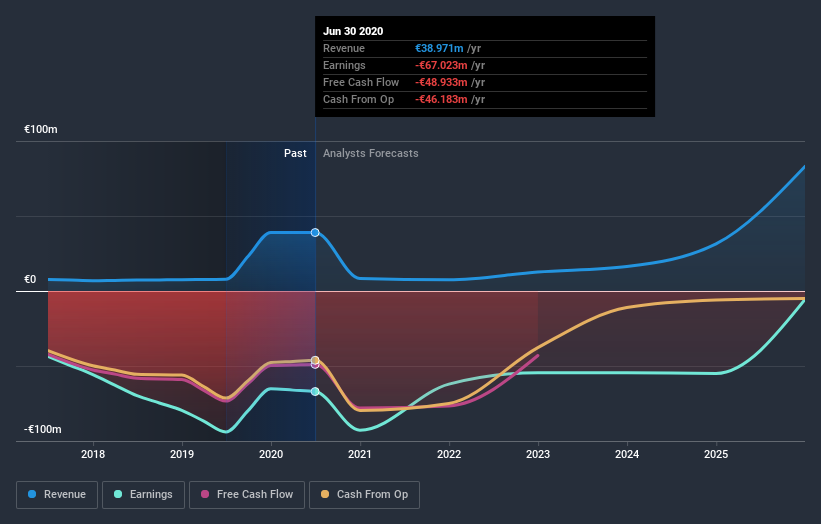Image resolution: width=821 pixels, height=524 pixels.
Task: Click the Cash From Op label in tooltip
Action: pos(358,99)
